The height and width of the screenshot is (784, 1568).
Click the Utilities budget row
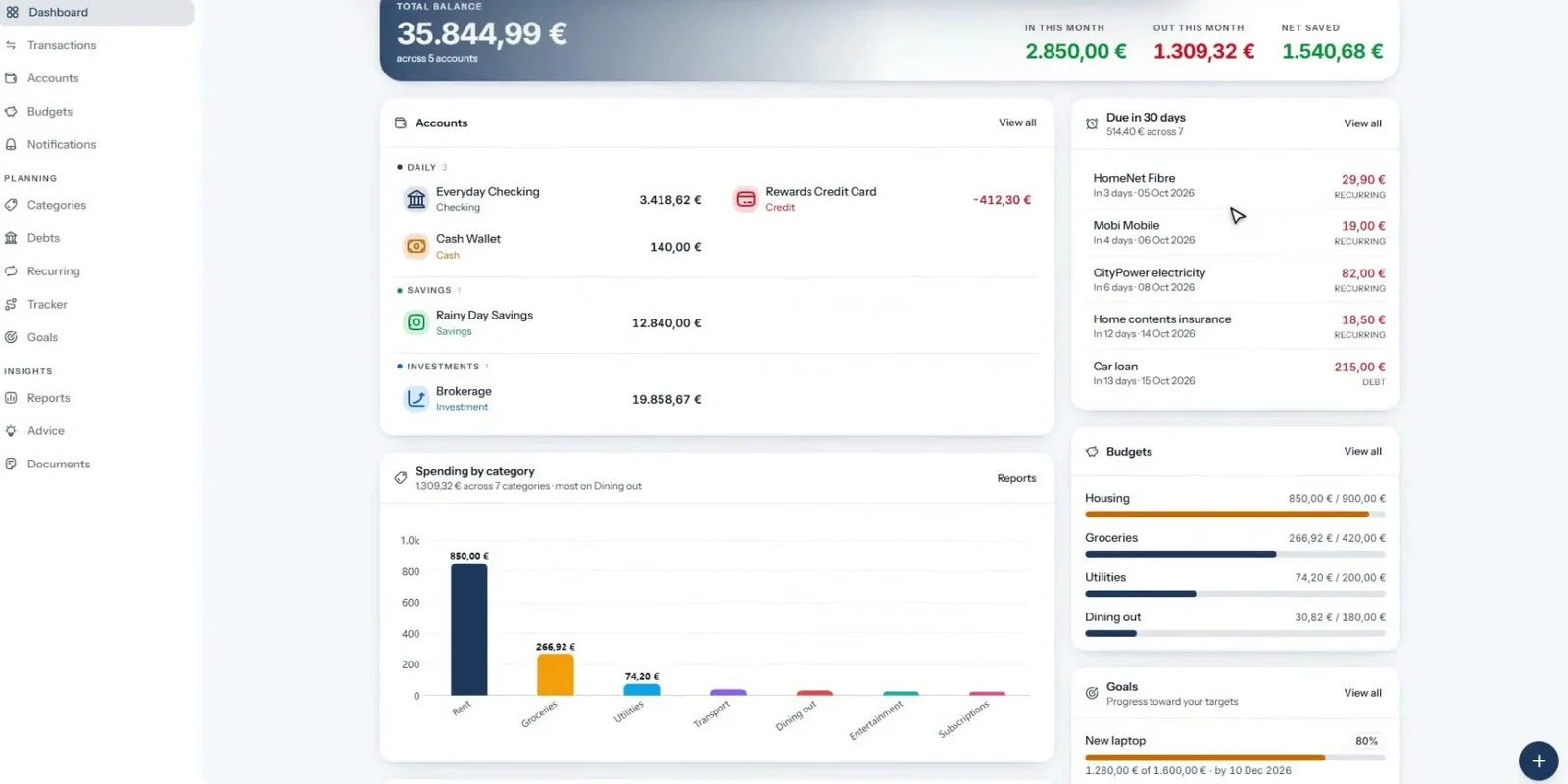[1235, 585]
